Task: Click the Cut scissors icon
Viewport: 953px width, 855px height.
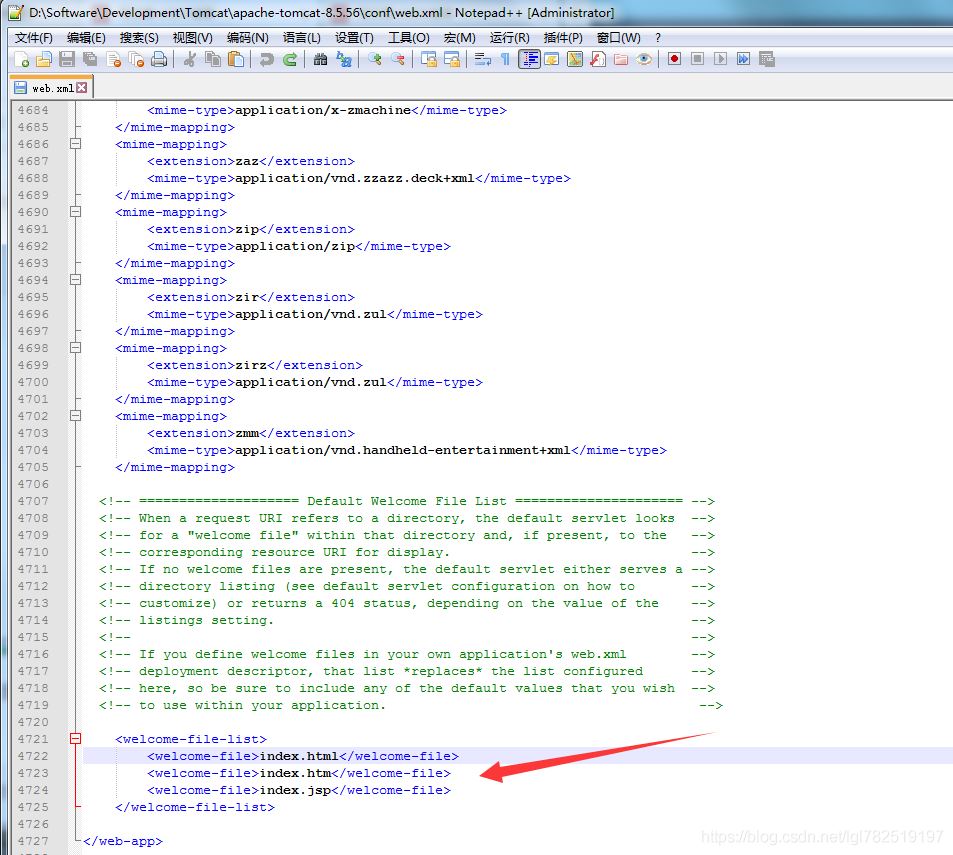Action: click(x=189, y=60)
